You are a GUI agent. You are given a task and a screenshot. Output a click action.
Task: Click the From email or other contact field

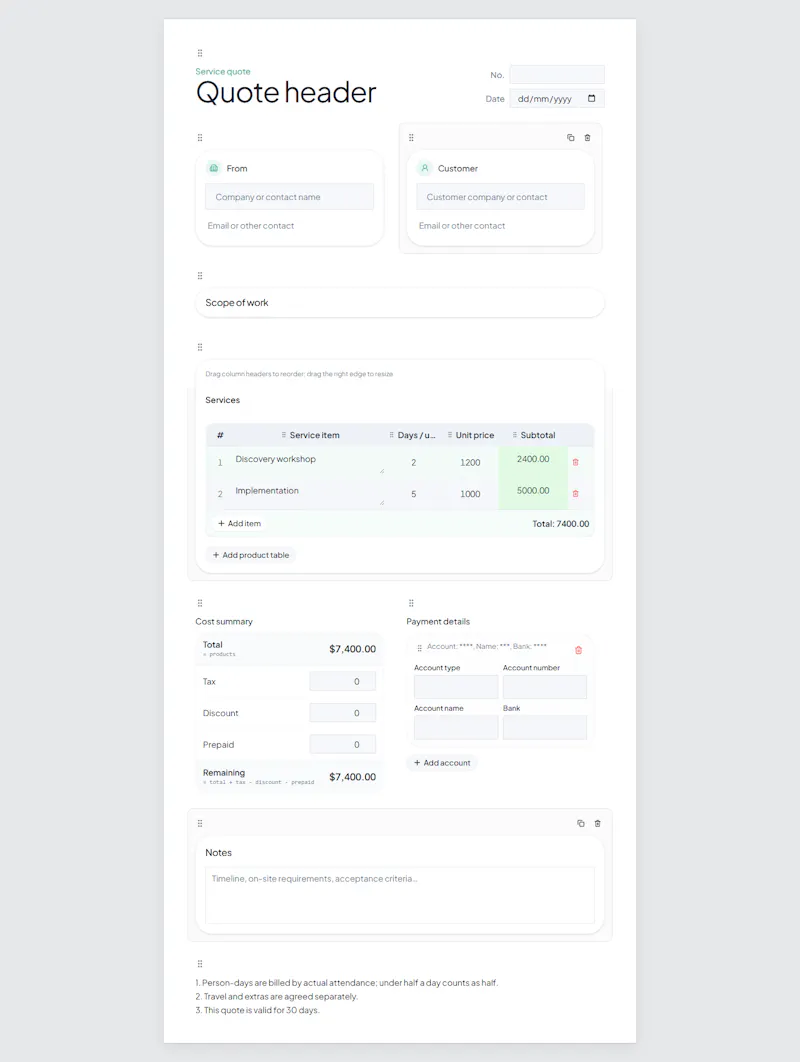point(289,226)
